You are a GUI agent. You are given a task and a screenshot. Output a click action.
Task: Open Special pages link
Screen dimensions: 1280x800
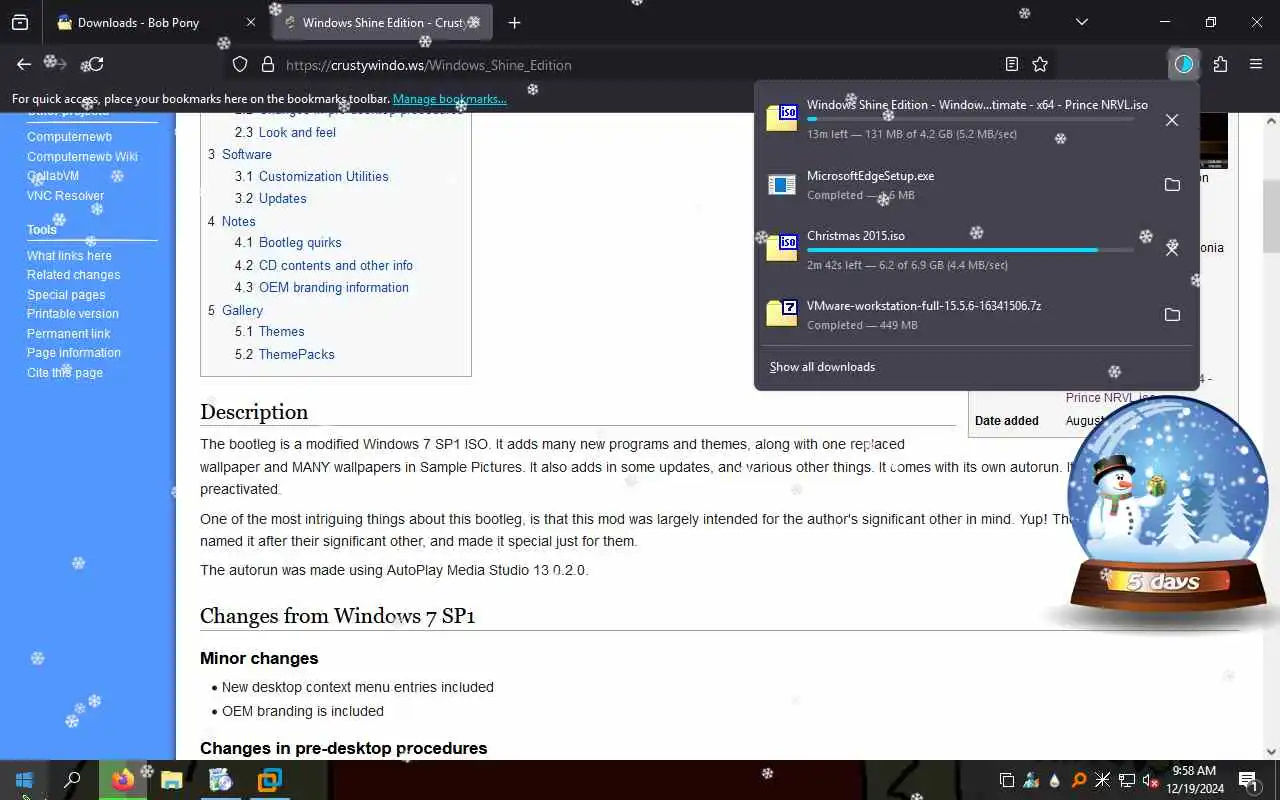pos(66,295)
